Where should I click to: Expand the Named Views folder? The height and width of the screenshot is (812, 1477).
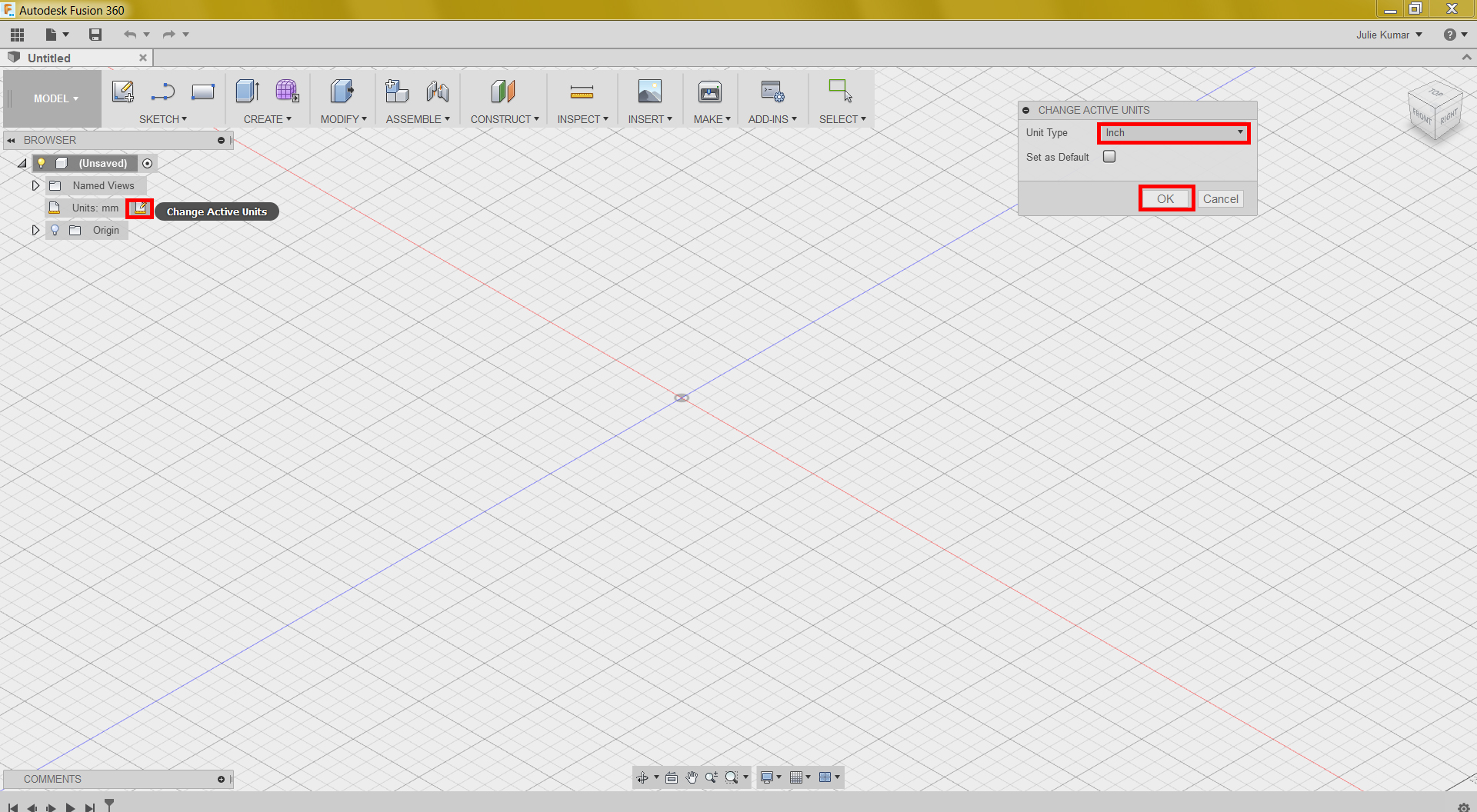[x=35, y=185]
